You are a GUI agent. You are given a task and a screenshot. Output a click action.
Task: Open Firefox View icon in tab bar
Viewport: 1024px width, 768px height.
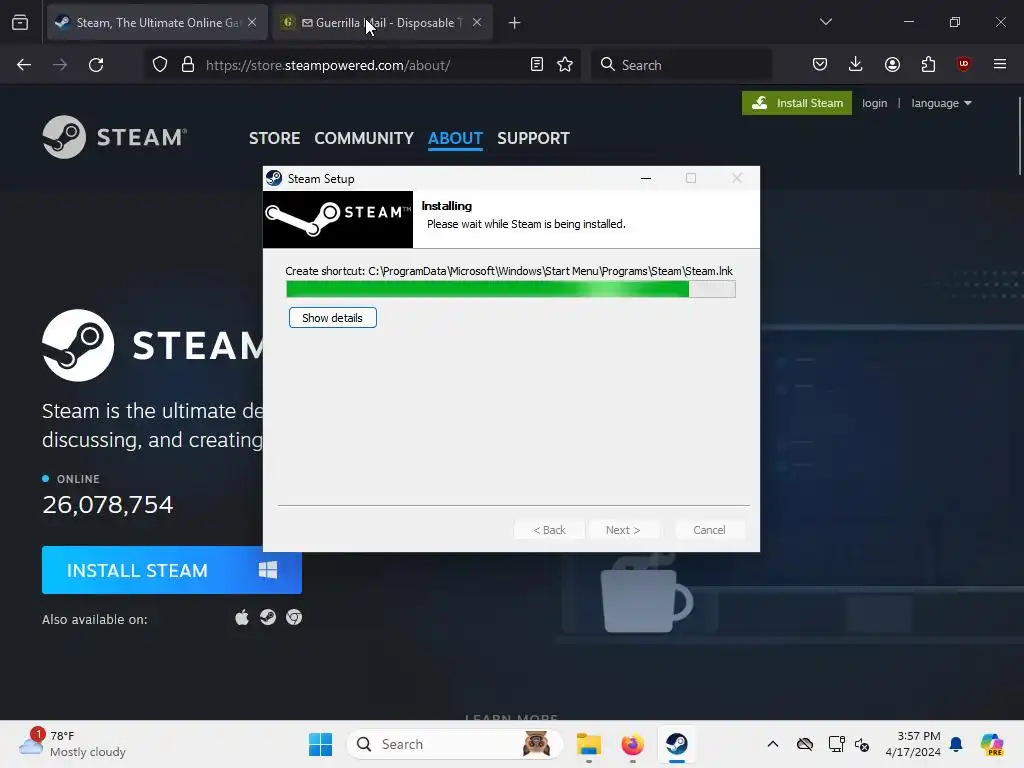(x=20, y=23)
